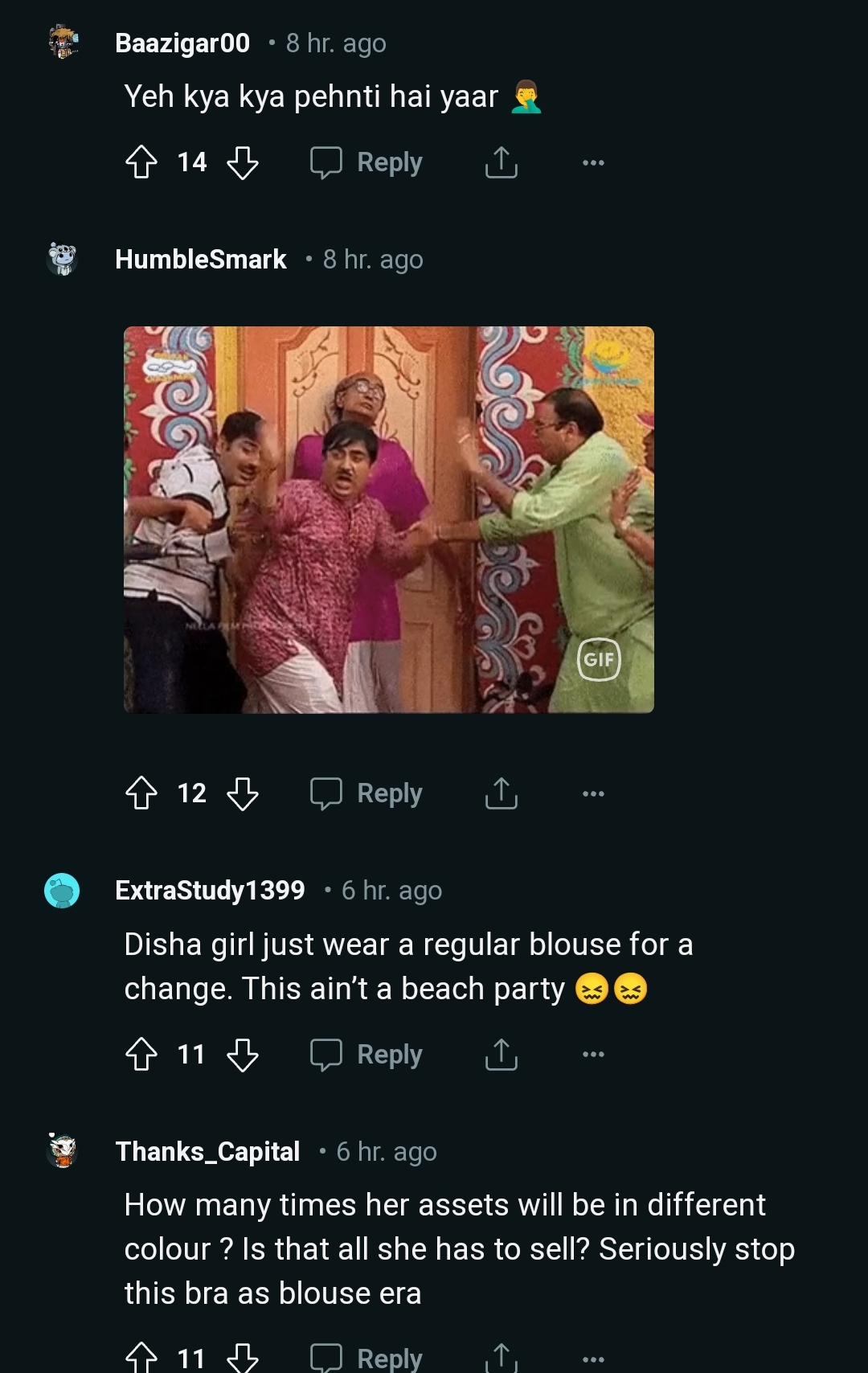868x1373 pixels.
Task: Reply to ExtraStudy1399's comment
Action: (366, 1055)
